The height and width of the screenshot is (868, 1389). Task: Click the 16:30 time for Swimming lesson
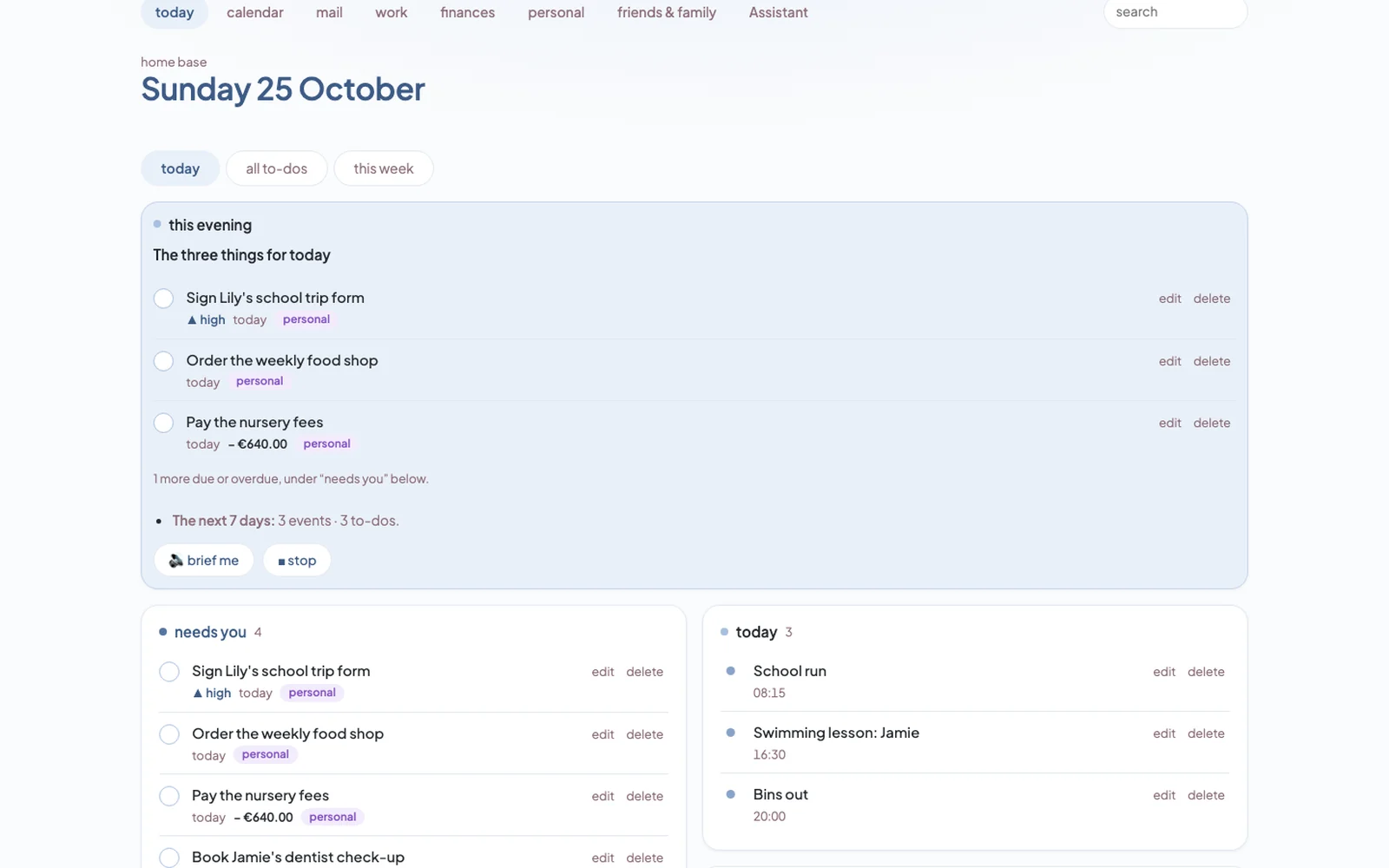[x=769, y=755]
